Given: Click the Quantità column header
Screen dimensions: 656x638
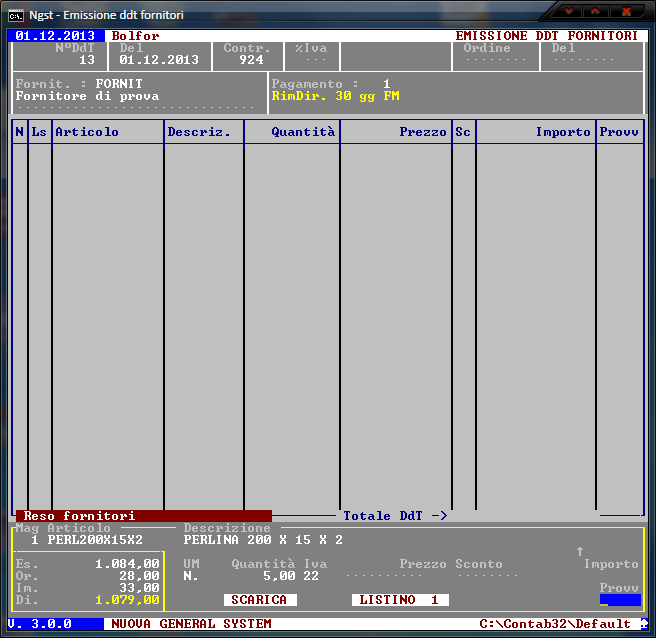Looking at the screenshot, I should coord(303,132).
